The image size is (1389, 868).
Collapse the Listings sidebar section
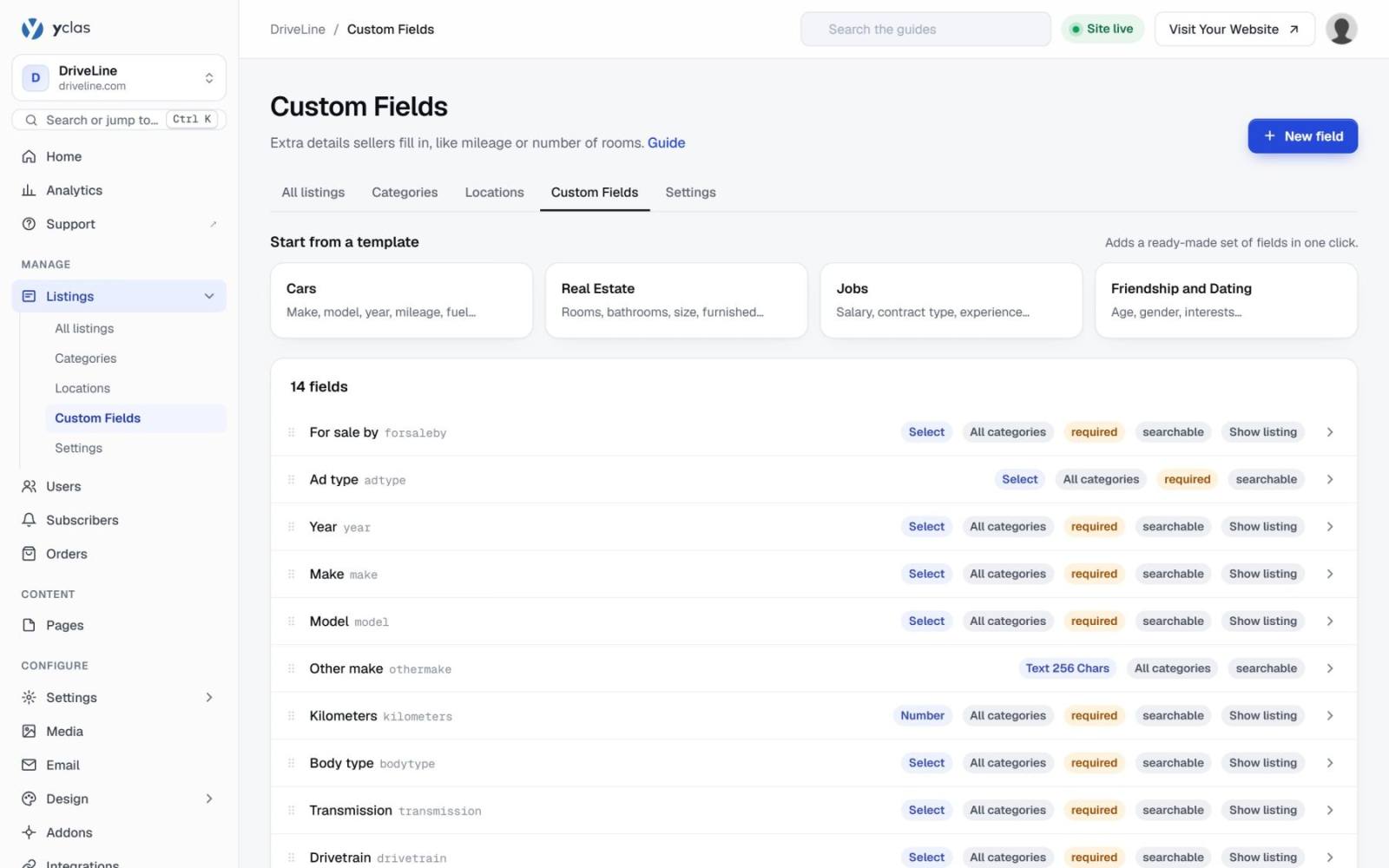pos(209,296)
